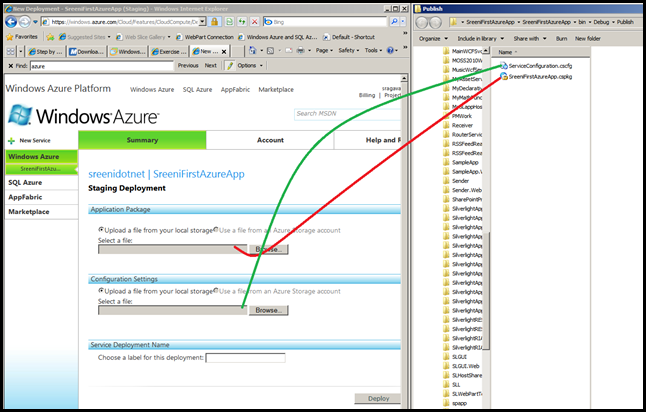The height and width of the screenshot is (412, 646).
Task: Close the active 'New...' browser tab
Action: coord(224,52)
